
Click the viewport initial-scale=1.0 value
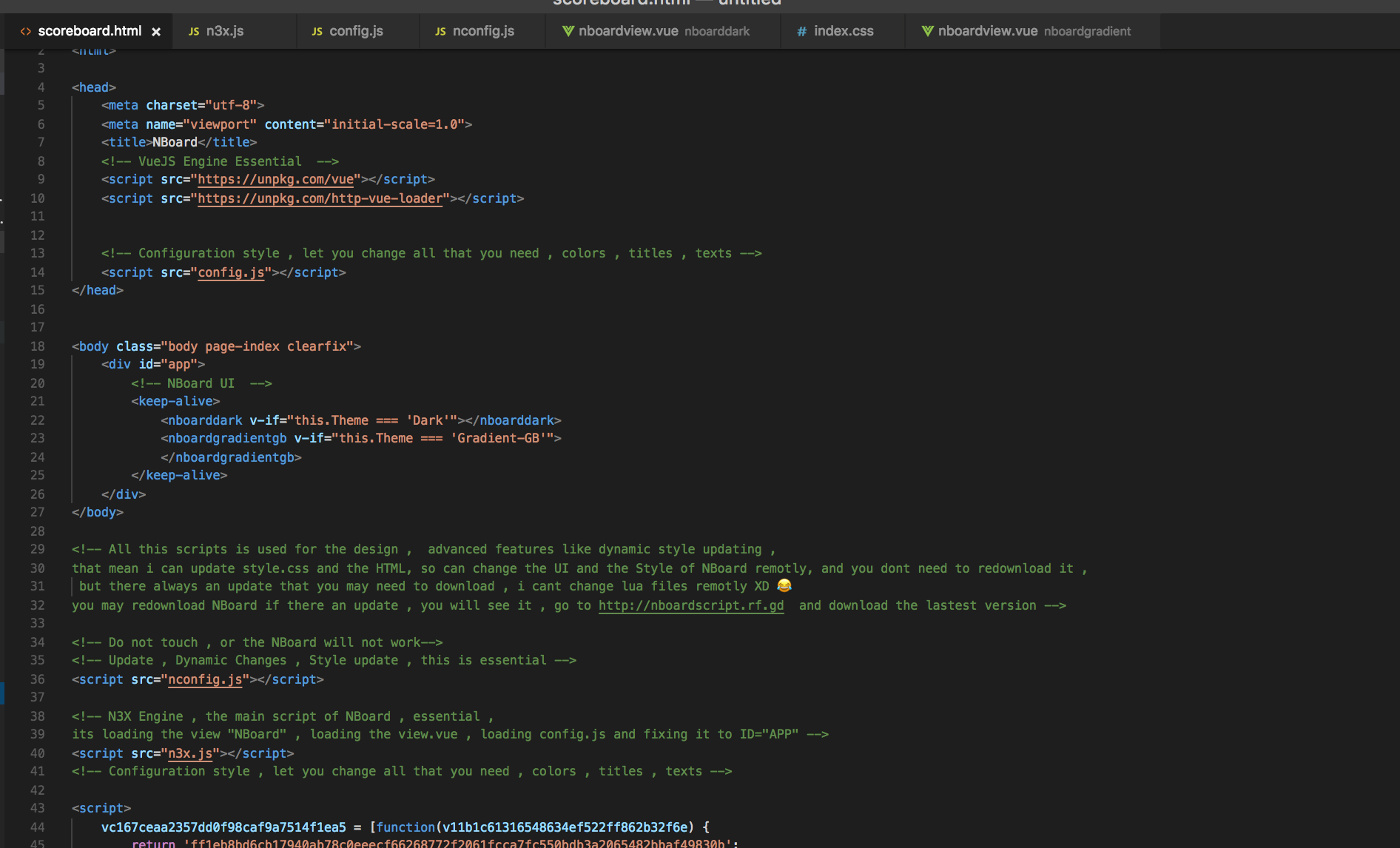click(x=397, y=124)
